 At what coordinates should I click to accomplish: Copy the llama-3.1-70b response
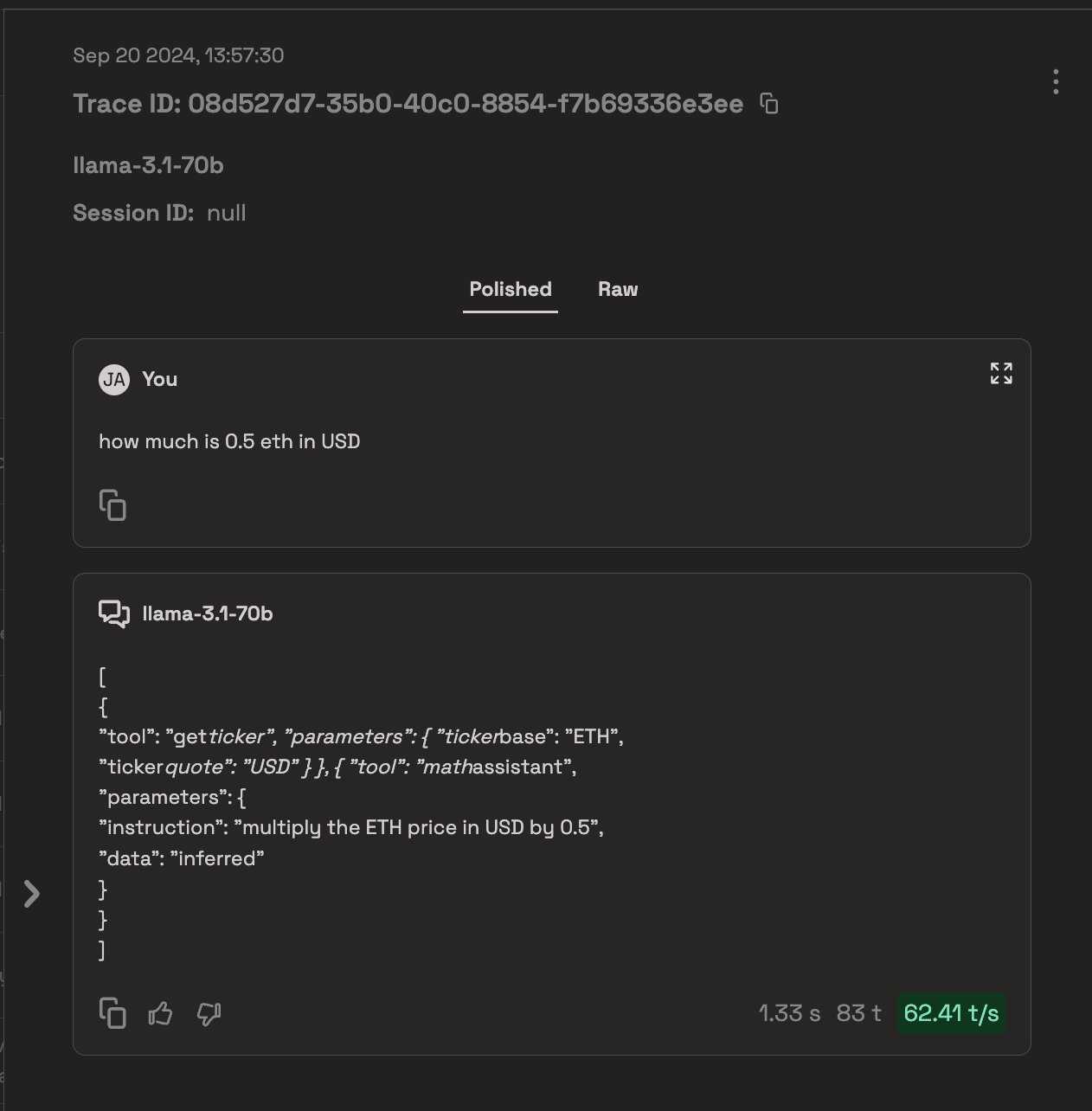tap(112, 1013)
